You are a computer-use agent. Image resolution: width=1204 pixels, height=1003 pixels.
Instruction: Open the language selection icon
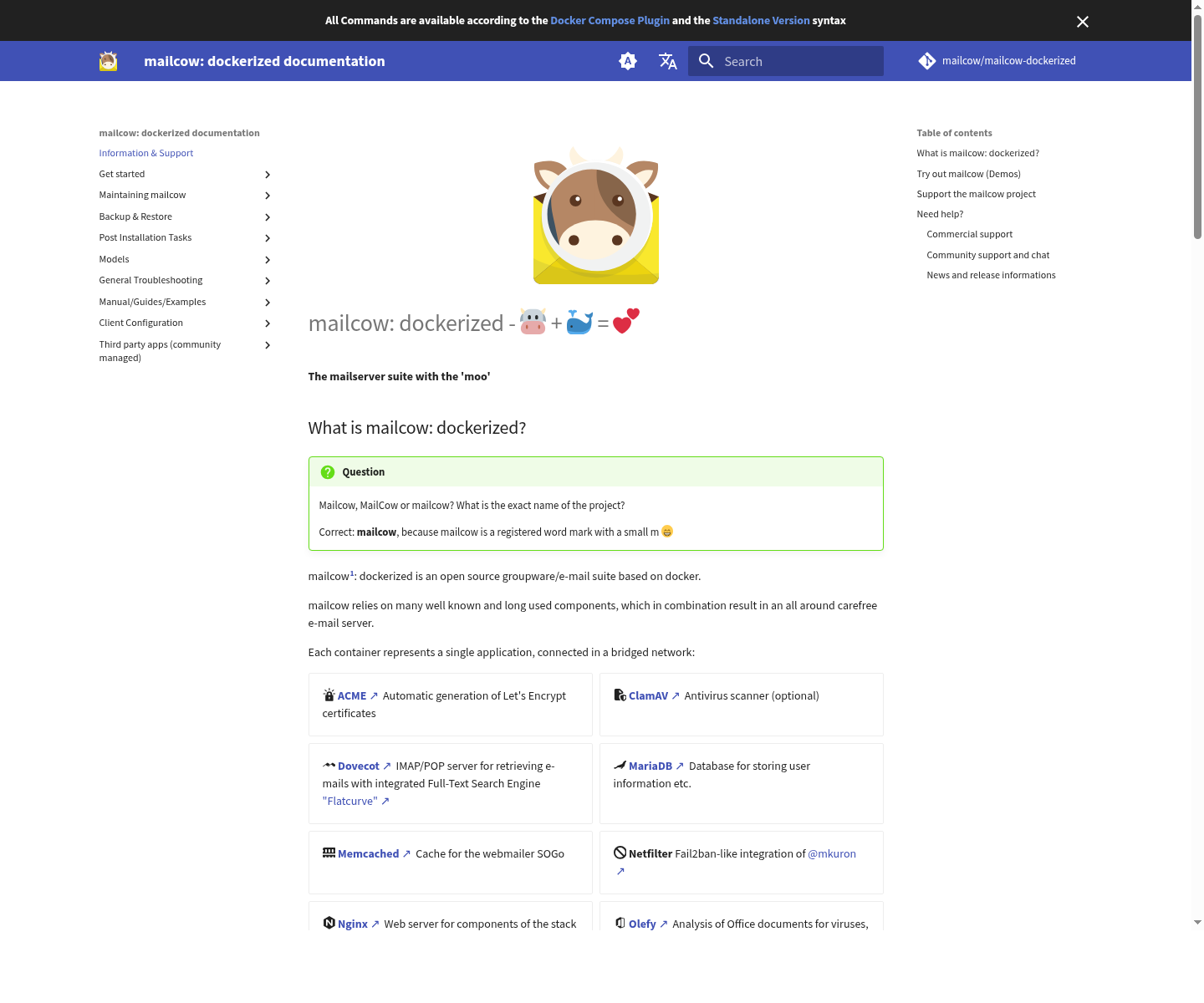pyautogui.click(x=667, y=61)
